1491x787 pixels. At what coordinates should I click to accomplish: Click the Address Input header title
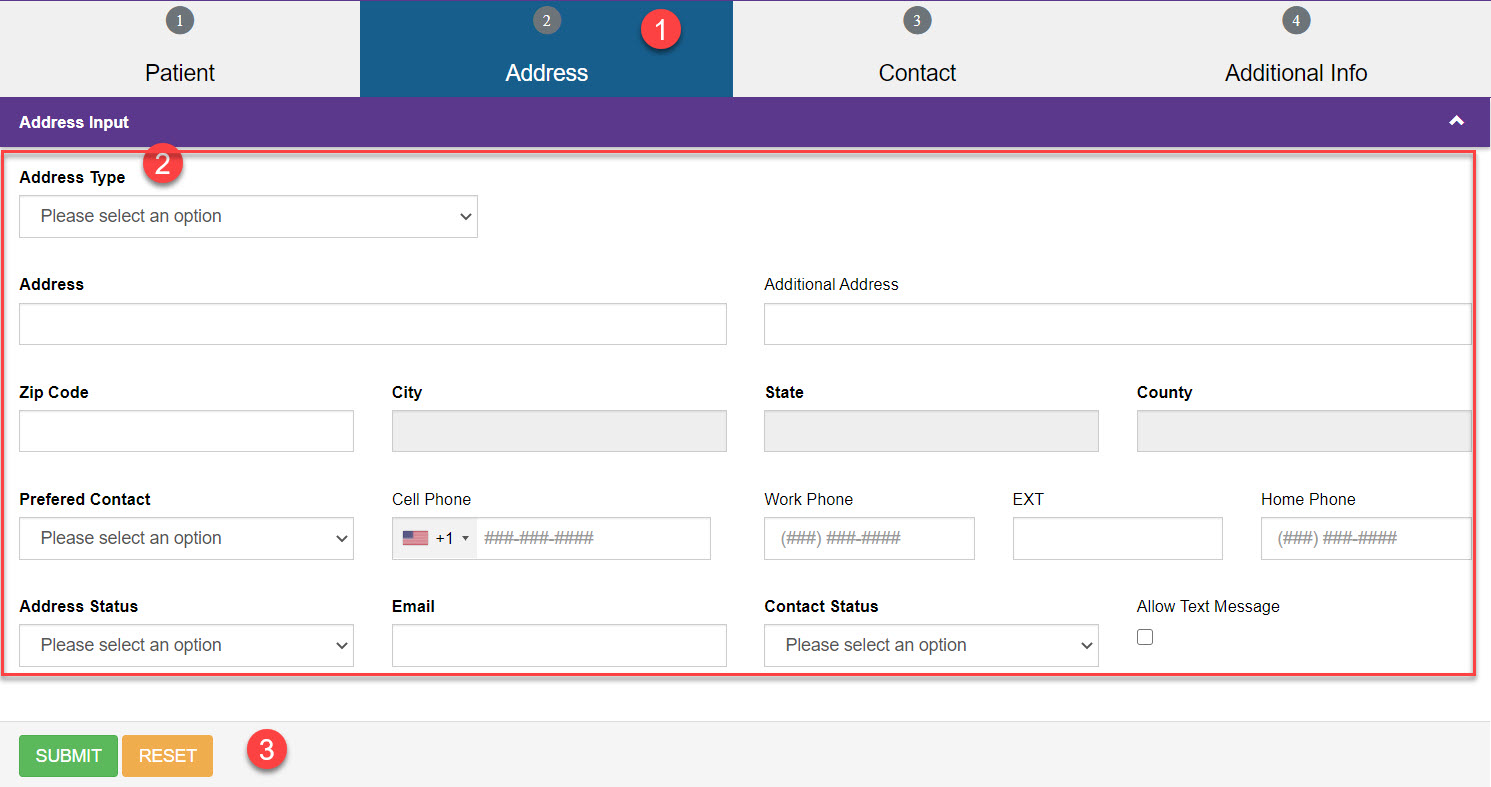point(74,122)
